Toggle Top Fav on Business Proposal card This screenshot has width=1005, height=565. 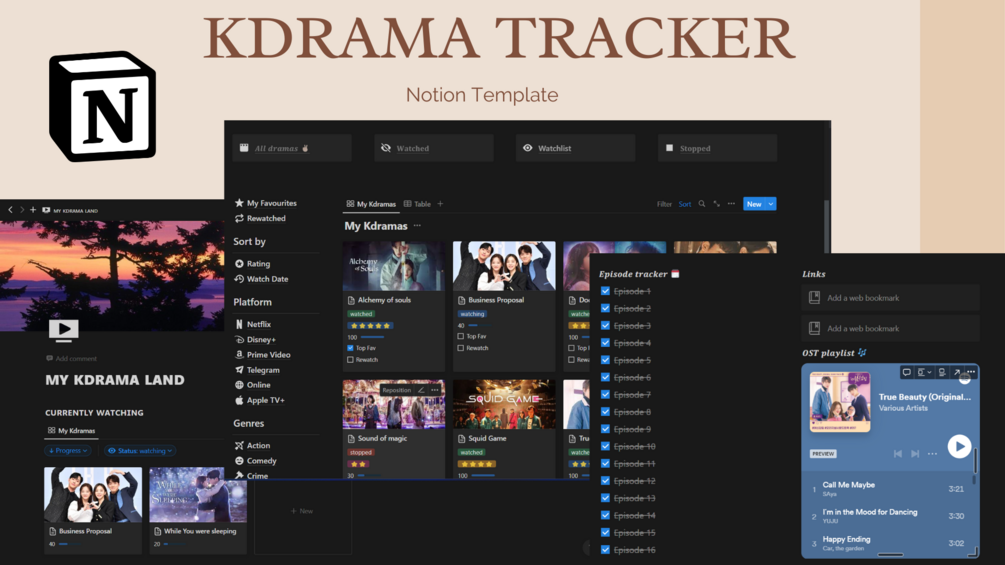[460, 336]
